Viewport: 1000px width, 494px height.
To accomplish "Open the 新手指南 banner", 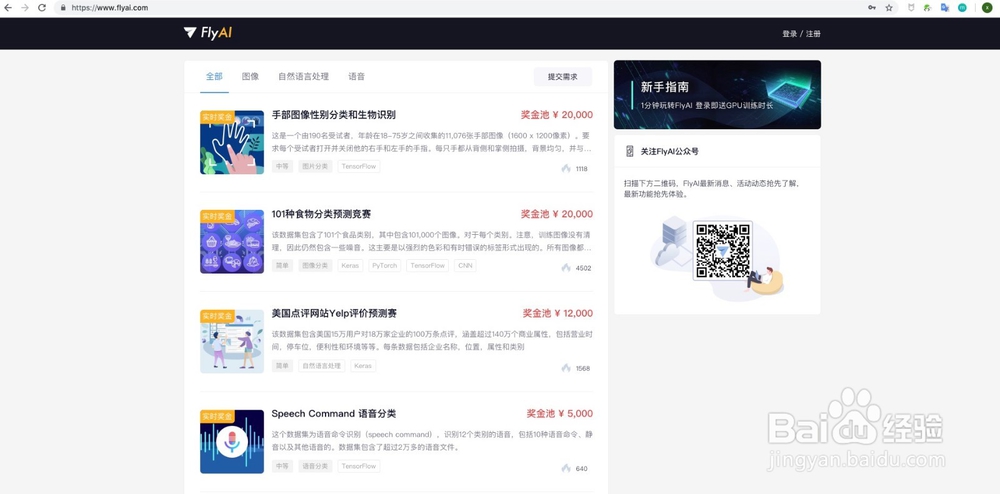I will [717, 94].
